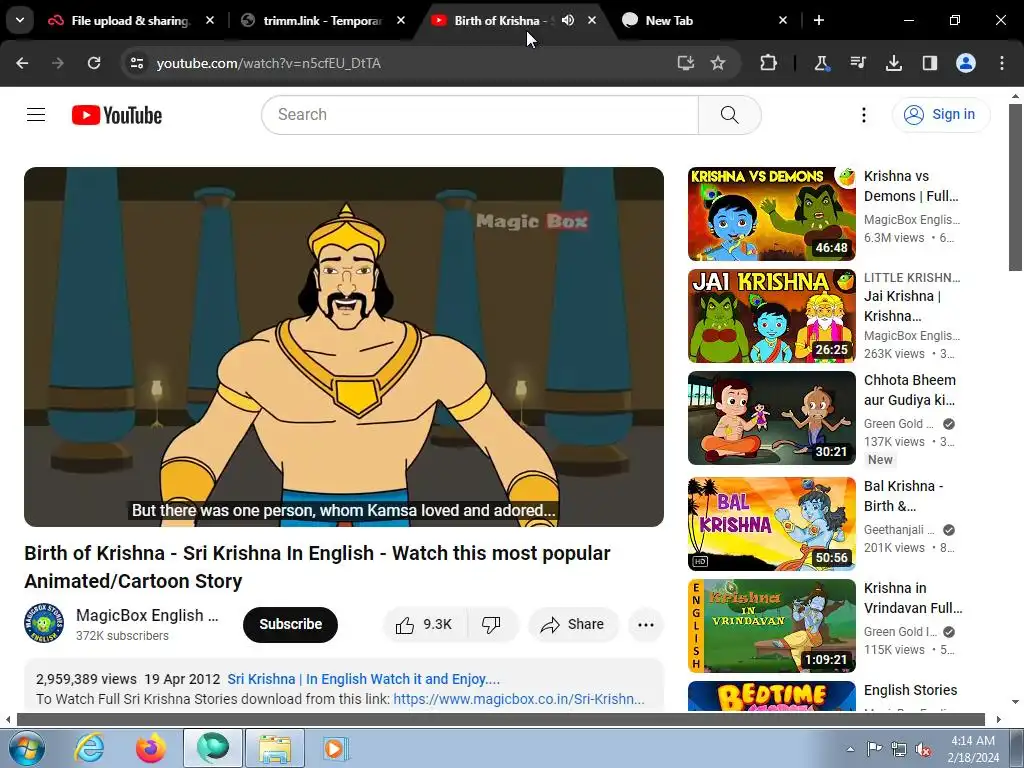Click the horizontal scrollbar at bottom
This screenshot has width=1024, height=768.
pos(501,720)
